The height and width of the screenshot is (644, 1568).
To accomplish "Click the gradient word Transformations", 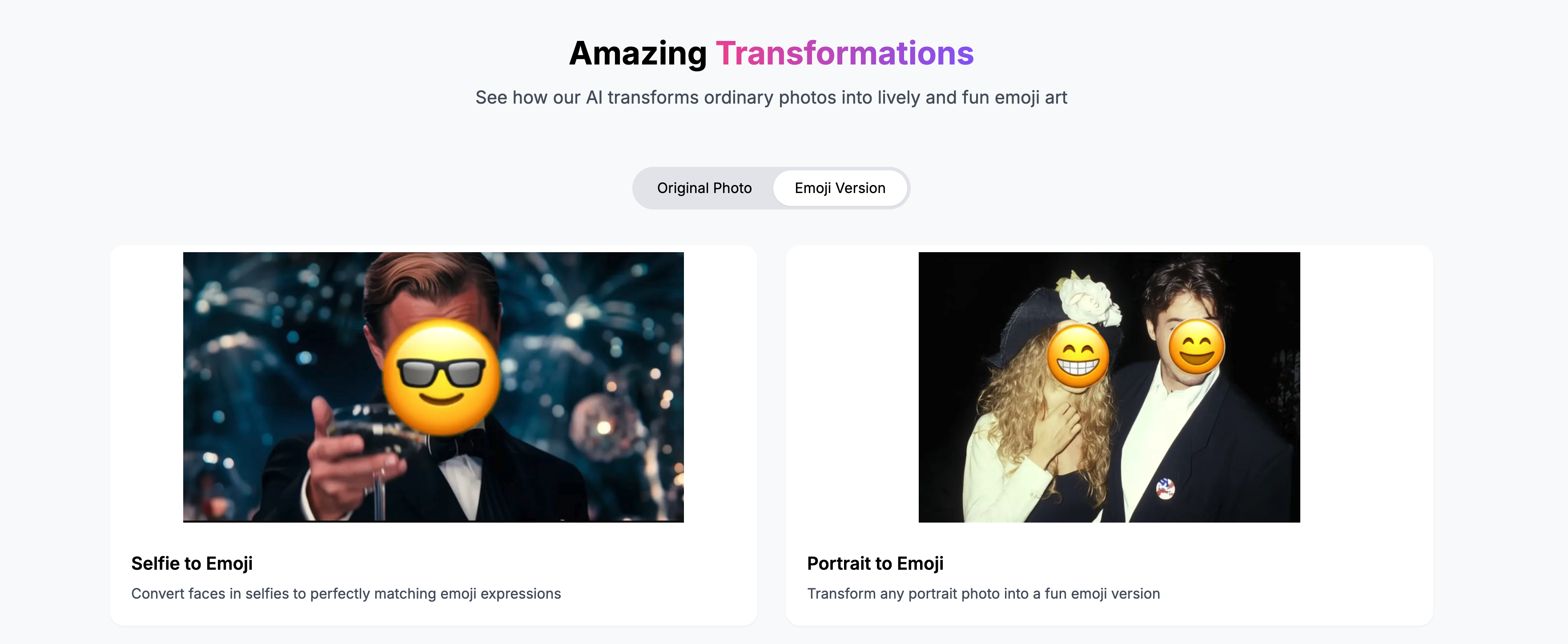I will (x=844, y=53).
